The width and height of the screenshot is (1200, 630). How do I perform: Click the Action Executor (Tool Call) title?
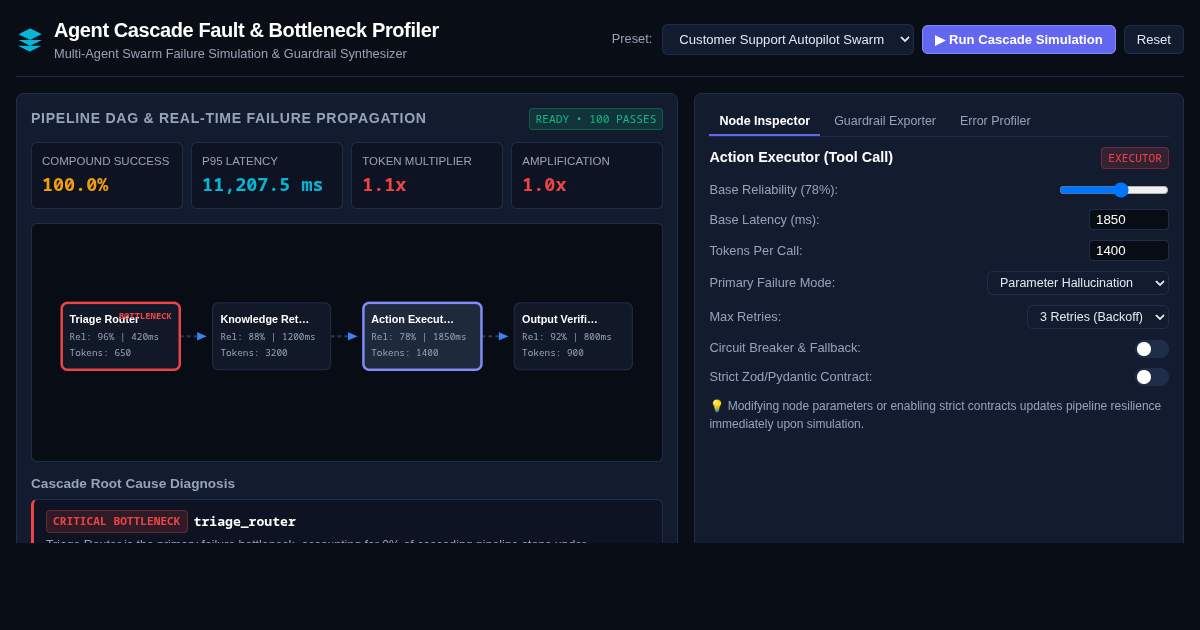801,157
